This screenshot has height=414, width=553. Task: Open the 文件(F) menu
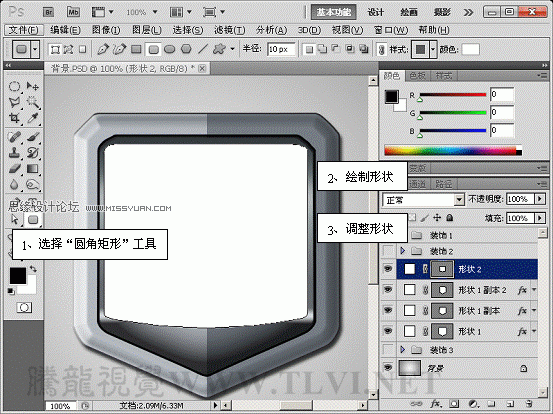24,30
